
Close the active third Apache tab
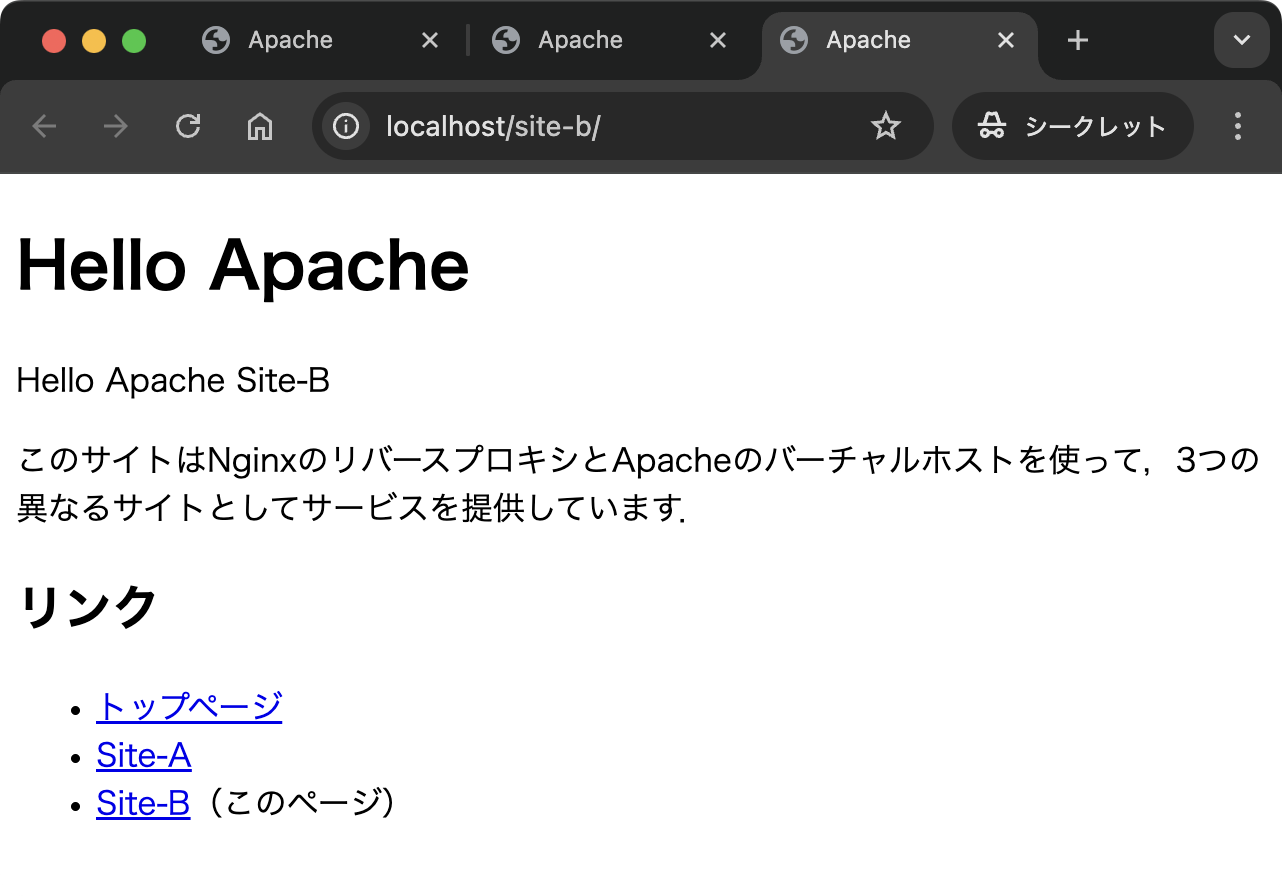coord(1006,41)
